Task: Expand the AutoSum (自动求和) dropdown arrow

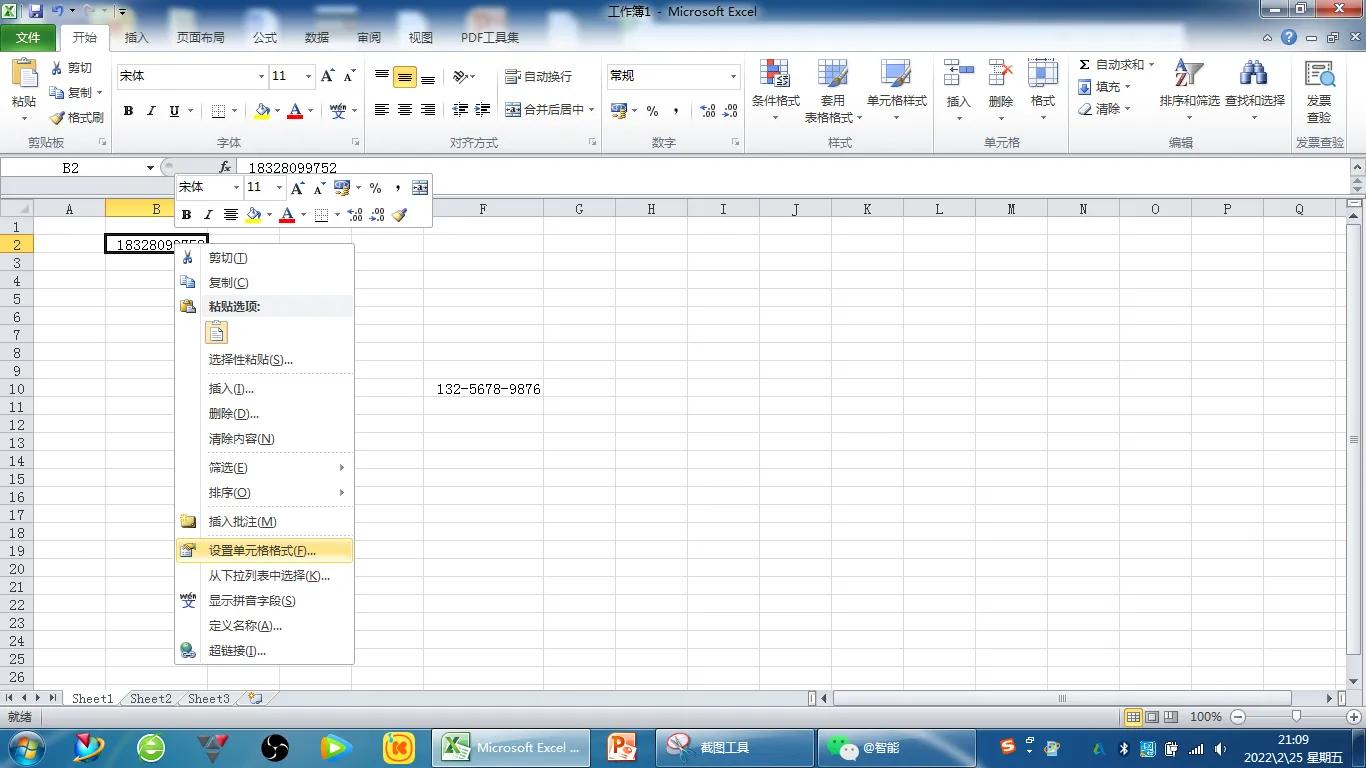Action: pyautogui.click(x=1151, y=65)
